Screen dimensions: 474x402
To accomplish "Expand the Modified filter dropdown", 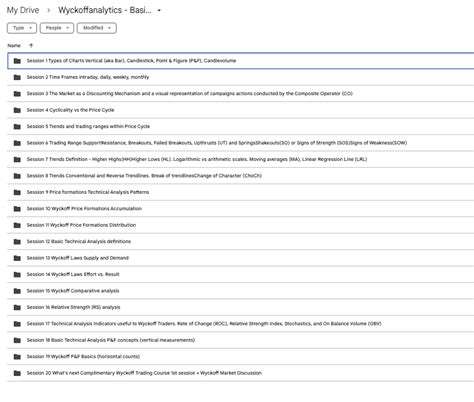I will pos(97,28).
